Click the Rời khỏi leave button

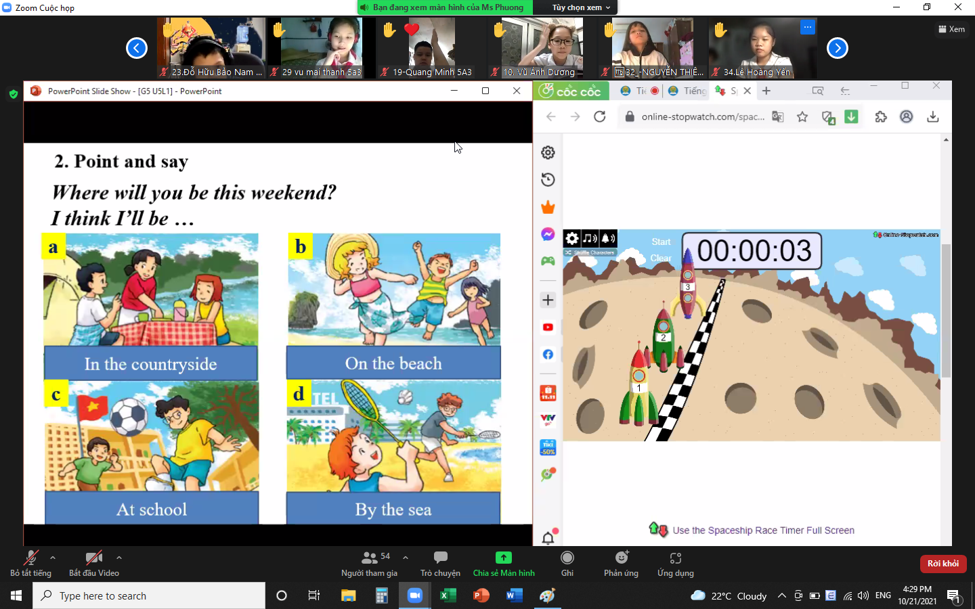(x=942, y=563)
